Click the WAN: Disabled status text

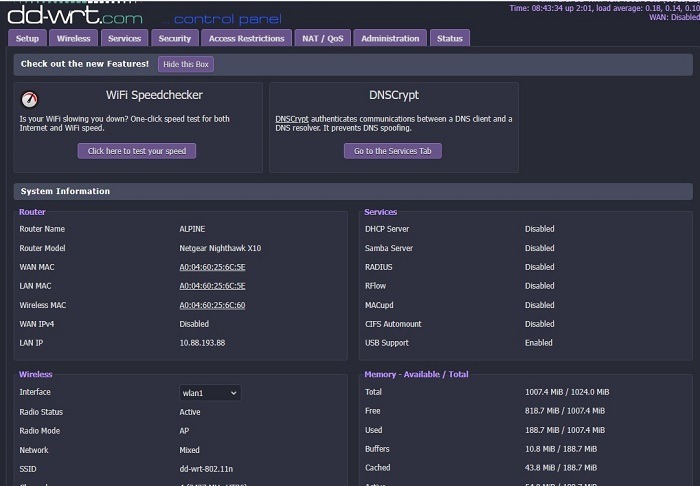[x=674, y=17]
